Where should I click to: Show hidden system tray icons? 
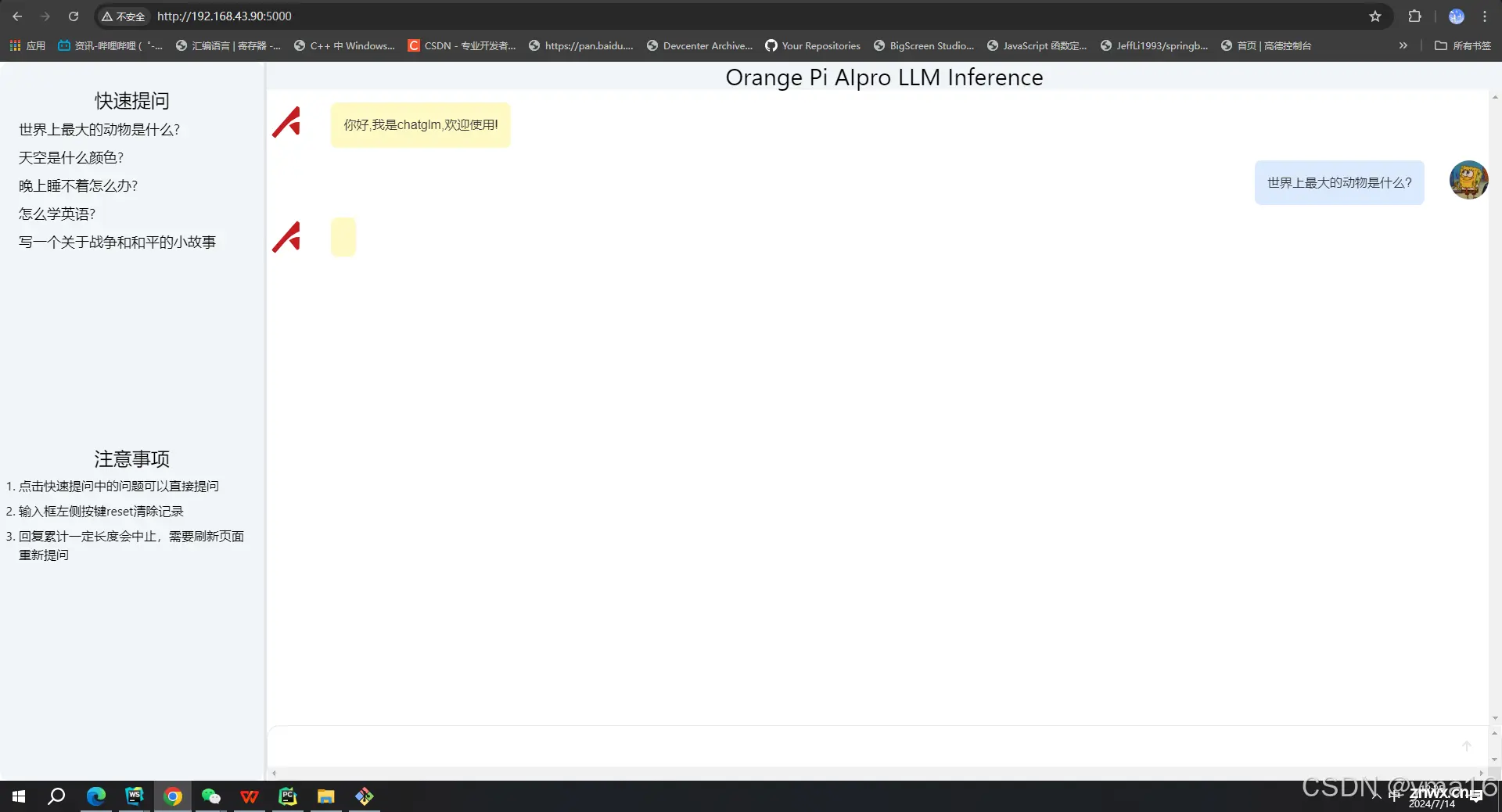[x=1376, y=796]
